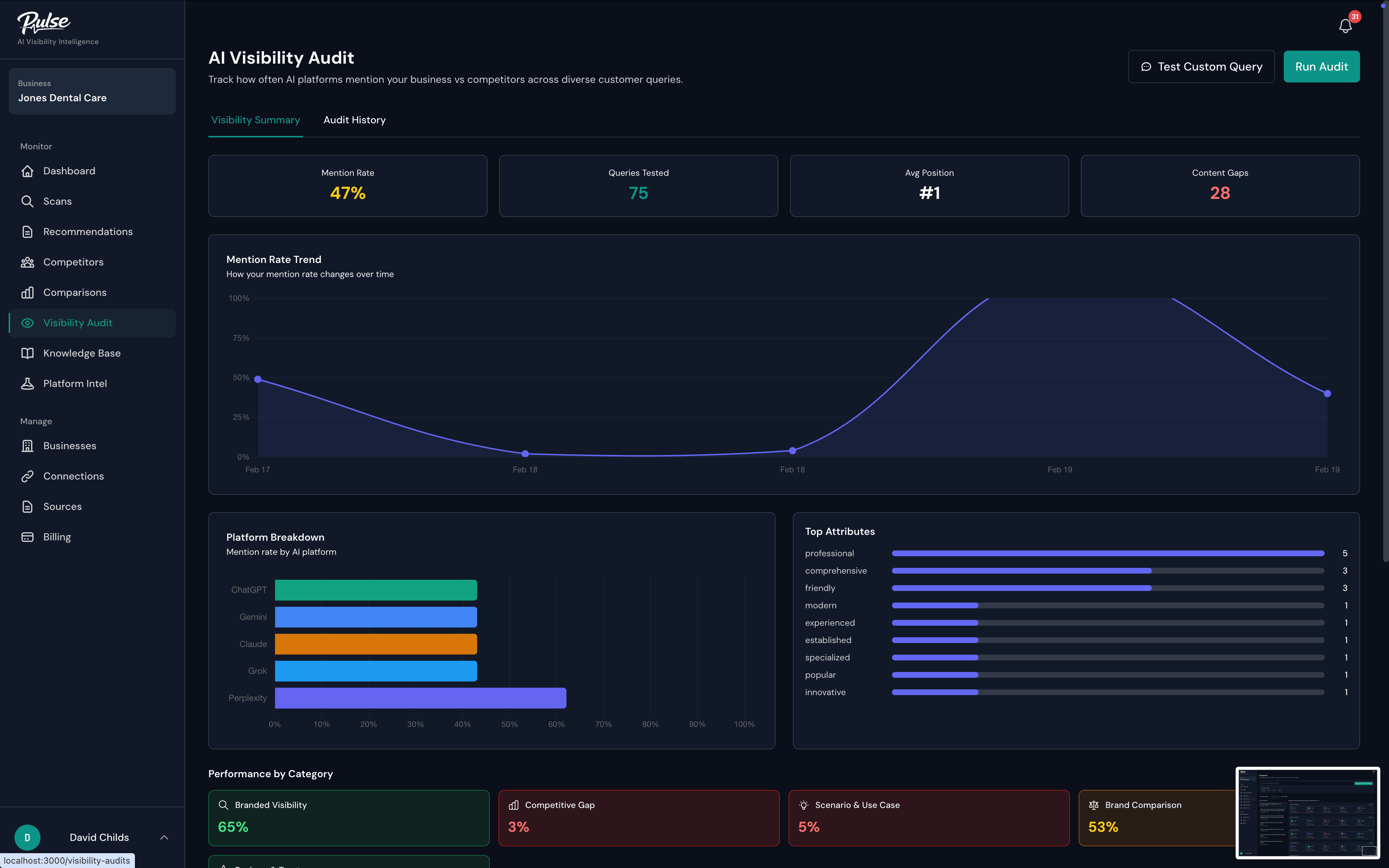Open the Dashboard from the sidebar

69,170
